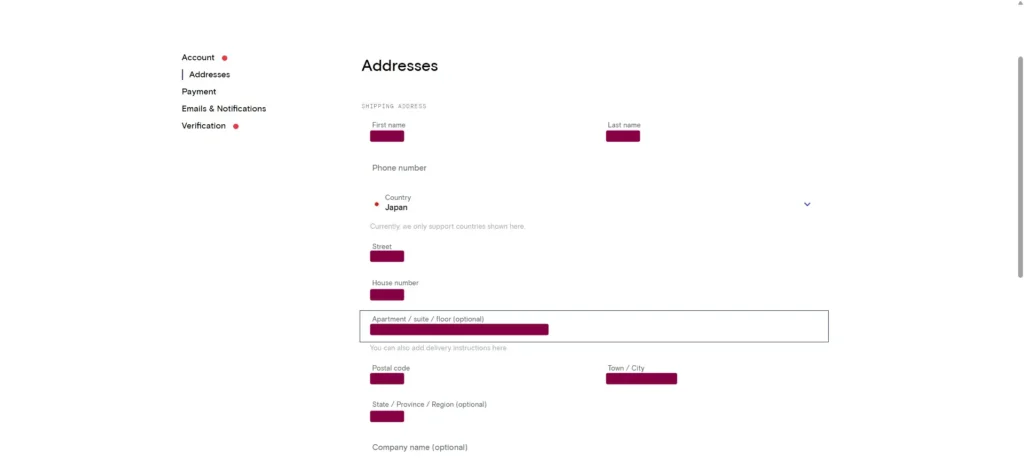Click the red dot next to Verification
Viewport: 1024px width, 474px height.
(236, 126)
